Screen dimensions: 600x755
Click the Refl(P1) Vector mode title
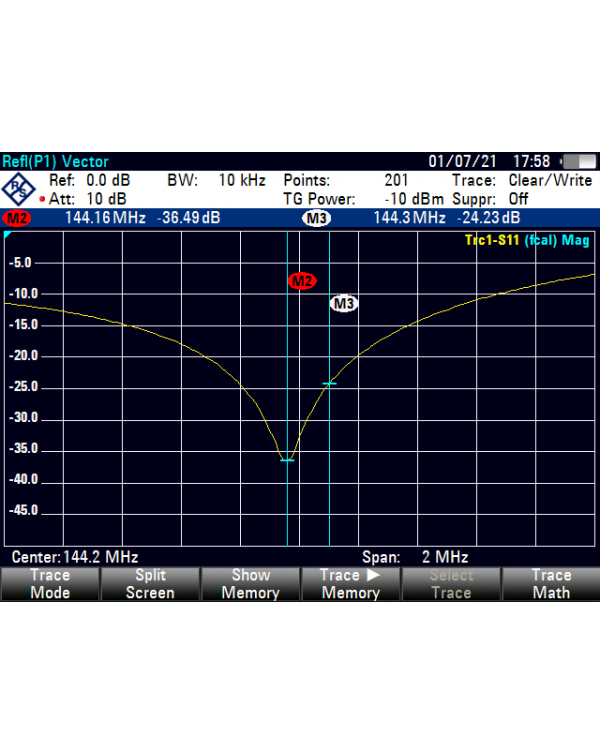coord(55,161)
